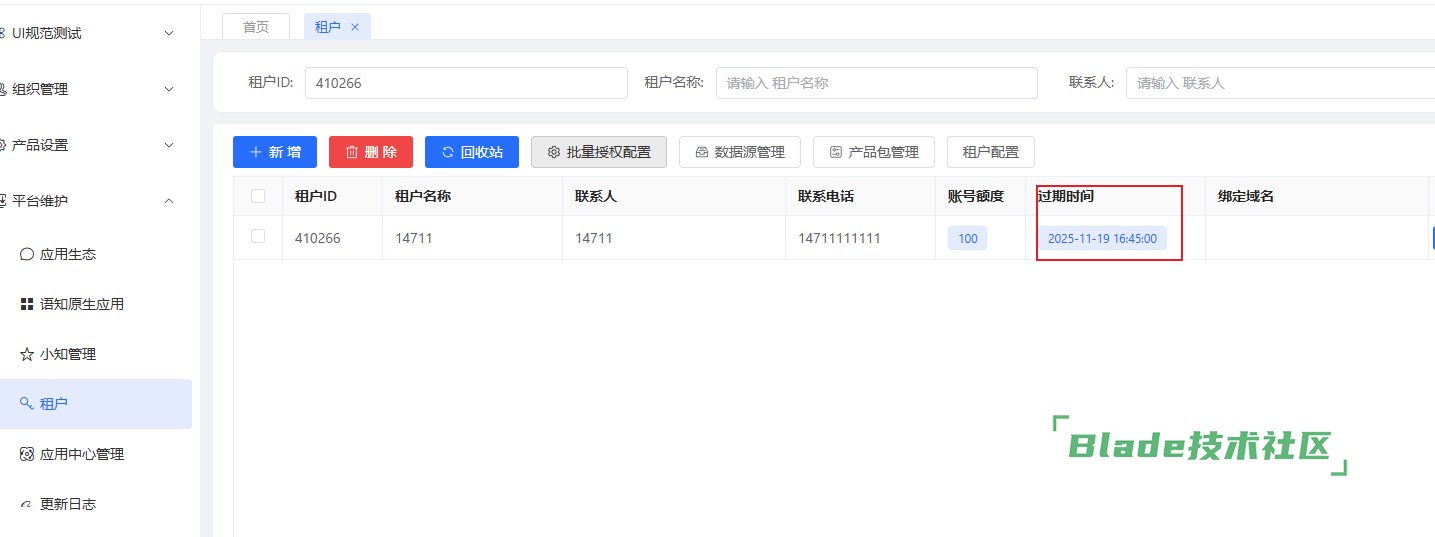
Task: Click the 小知管理 star icon
Action: [27, 354]
